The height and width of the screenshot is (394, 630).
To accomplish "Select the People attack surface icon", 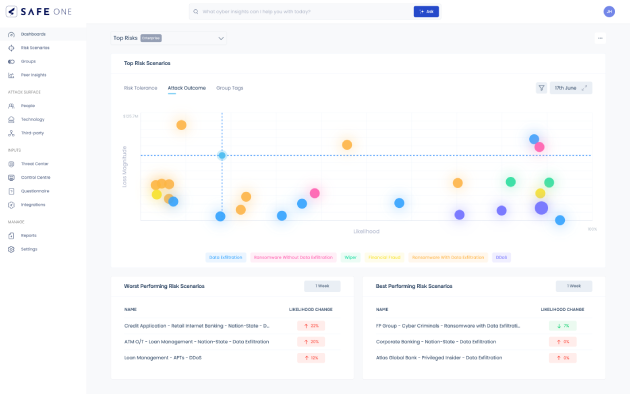I will point(11,106).
